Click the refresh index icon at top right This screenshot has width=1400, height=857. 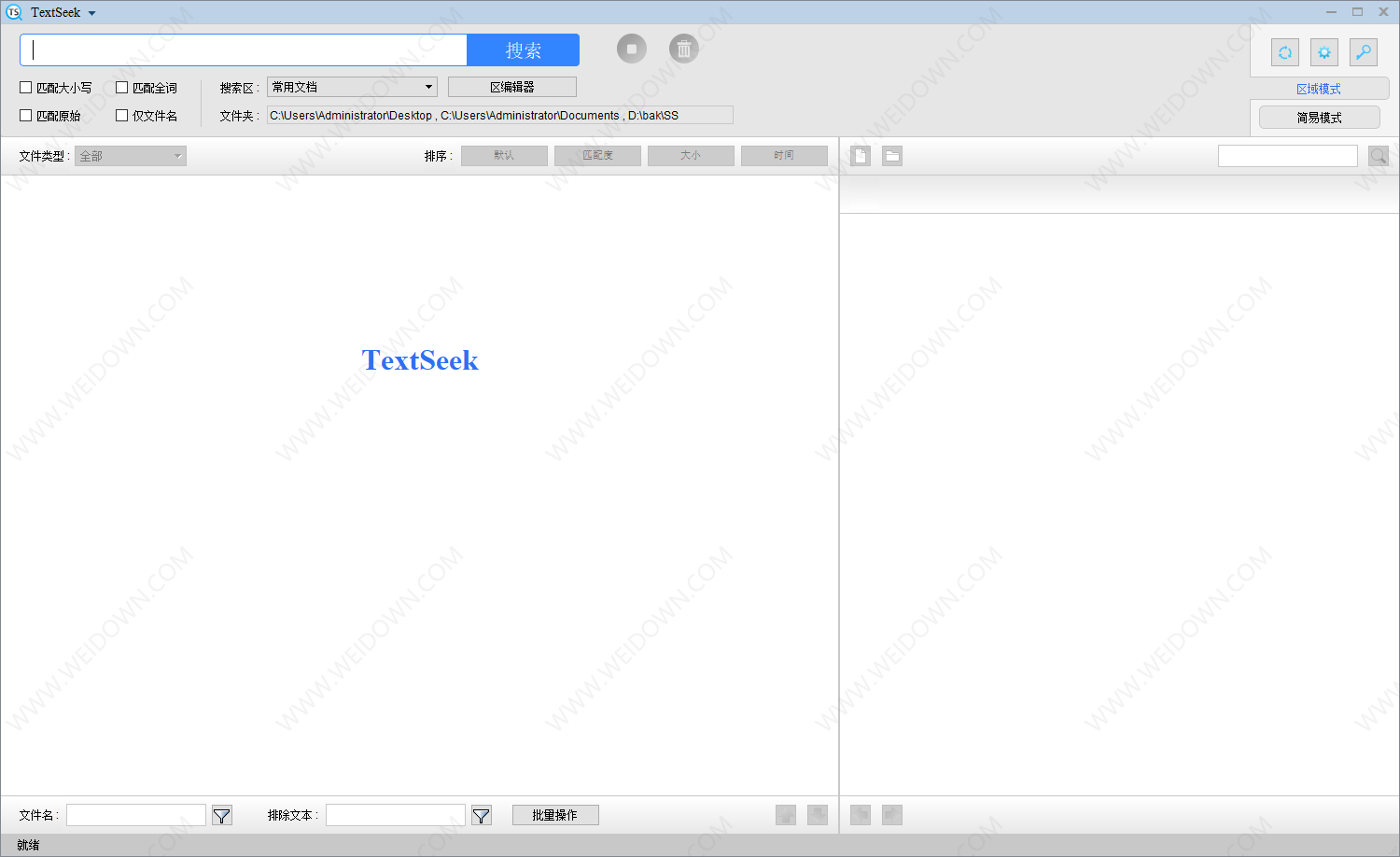click(1284, 52)
